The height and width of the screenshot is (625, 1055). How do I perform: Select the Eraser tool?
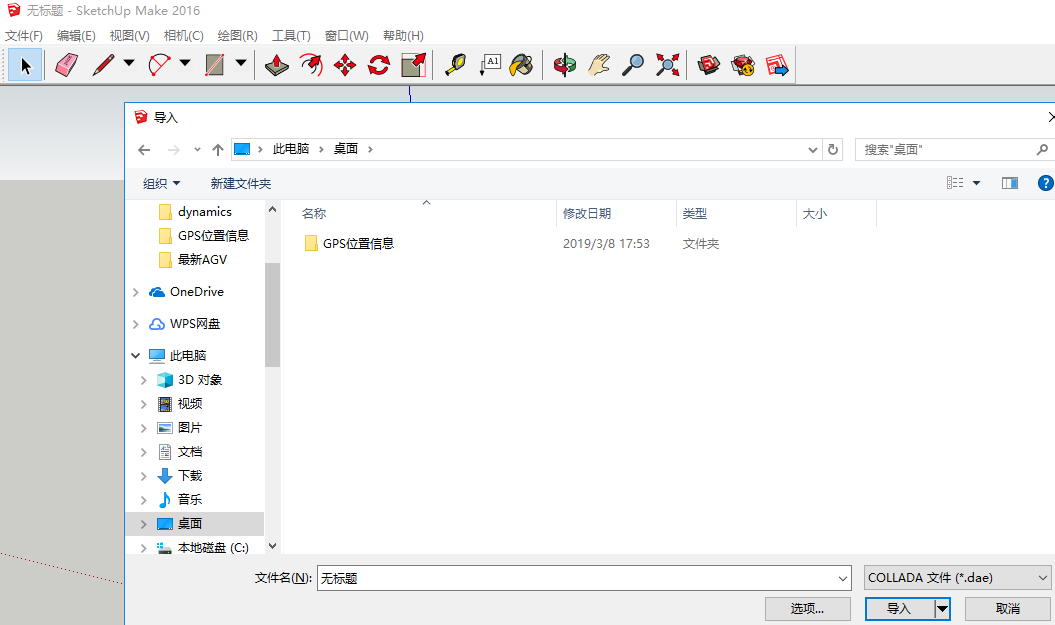pyautogui.click(x=66, y=65)
